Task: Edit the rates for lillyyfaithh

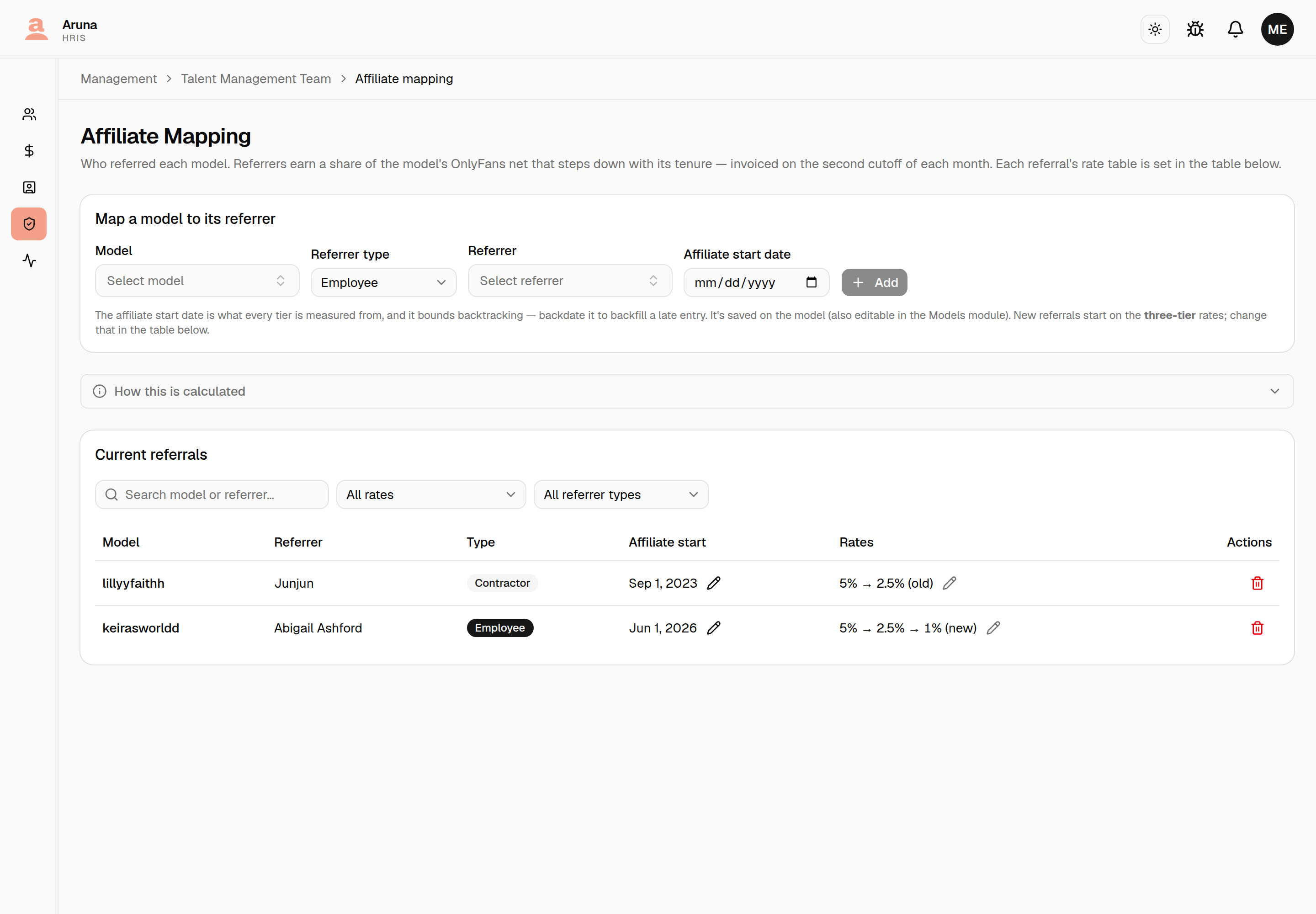Action: [950, 583]
